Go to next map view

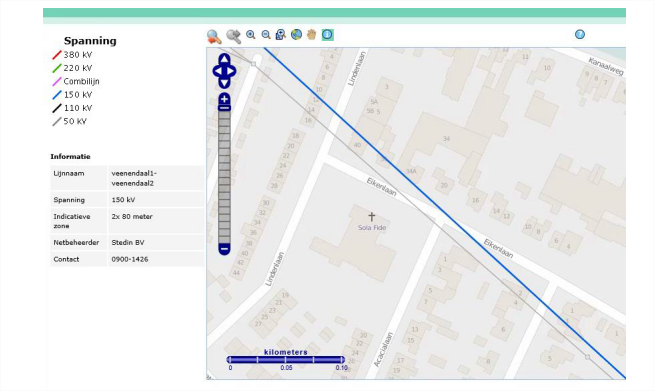point(234,37)
